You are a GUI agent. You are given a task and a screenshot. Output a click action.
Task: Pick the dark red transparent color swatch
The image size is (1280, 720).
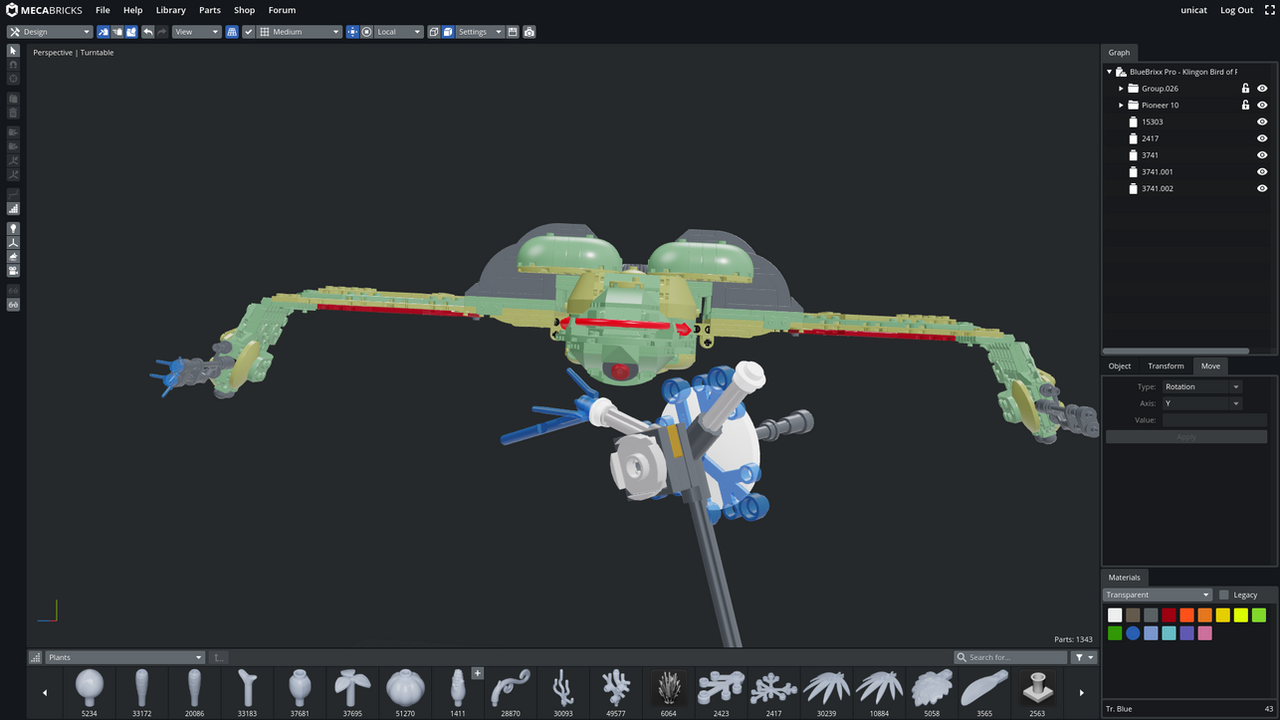(x=1168, y=615)
